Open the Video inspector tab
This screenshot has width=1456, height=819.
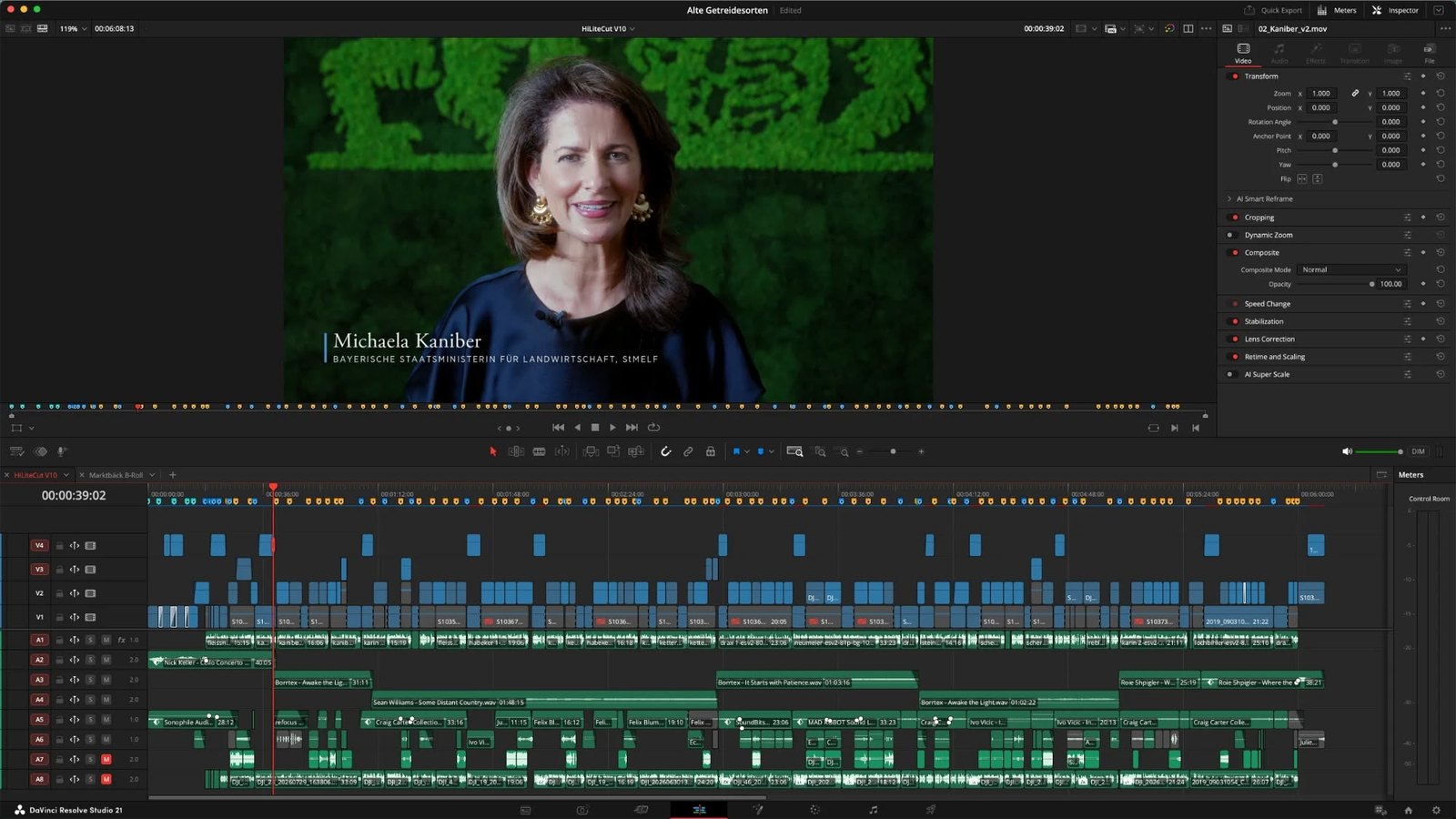[1243, 53]
